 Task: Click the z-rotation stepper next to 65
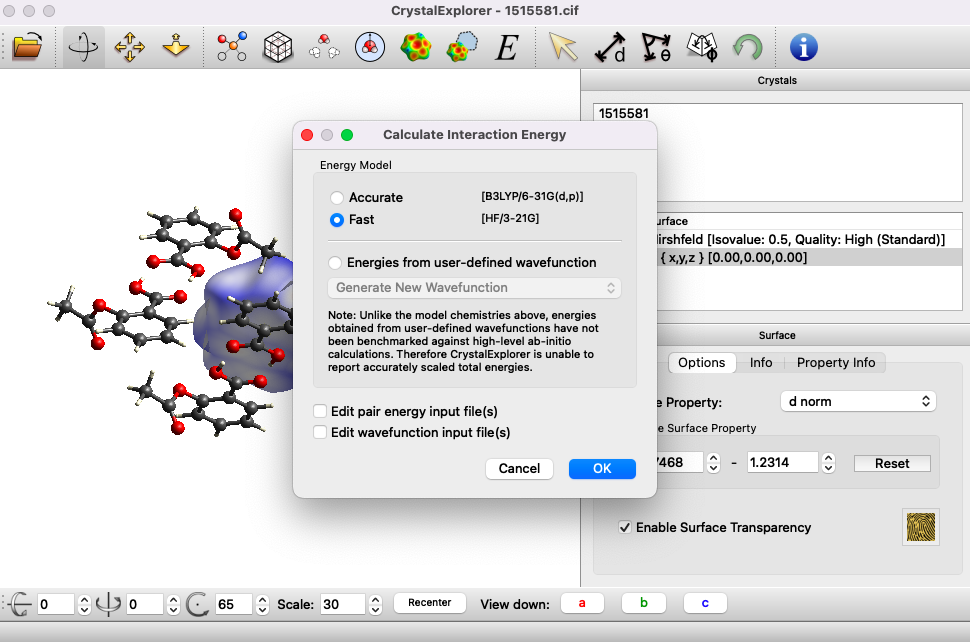pyautogui.click(x=262, y=604)
